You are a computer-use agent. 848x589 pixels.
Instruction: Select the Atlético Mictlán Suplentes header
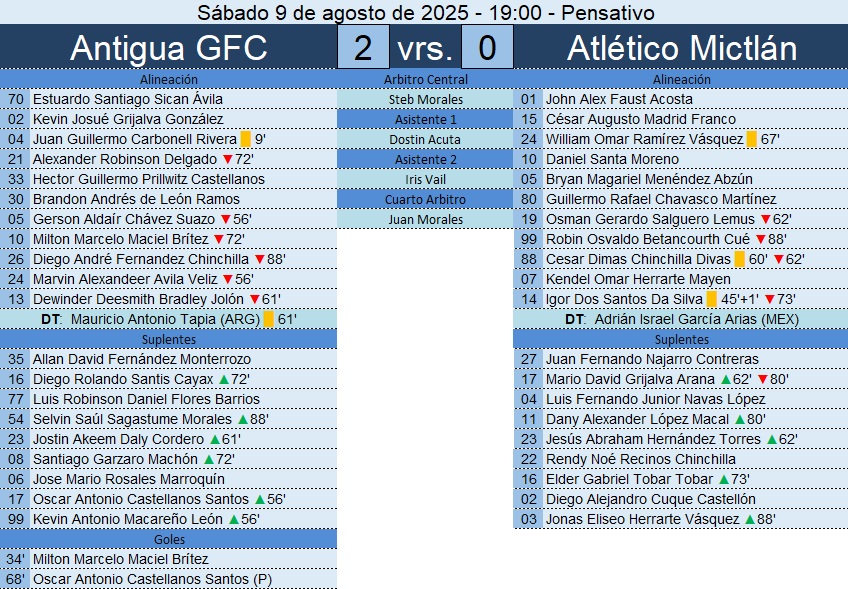681,339
